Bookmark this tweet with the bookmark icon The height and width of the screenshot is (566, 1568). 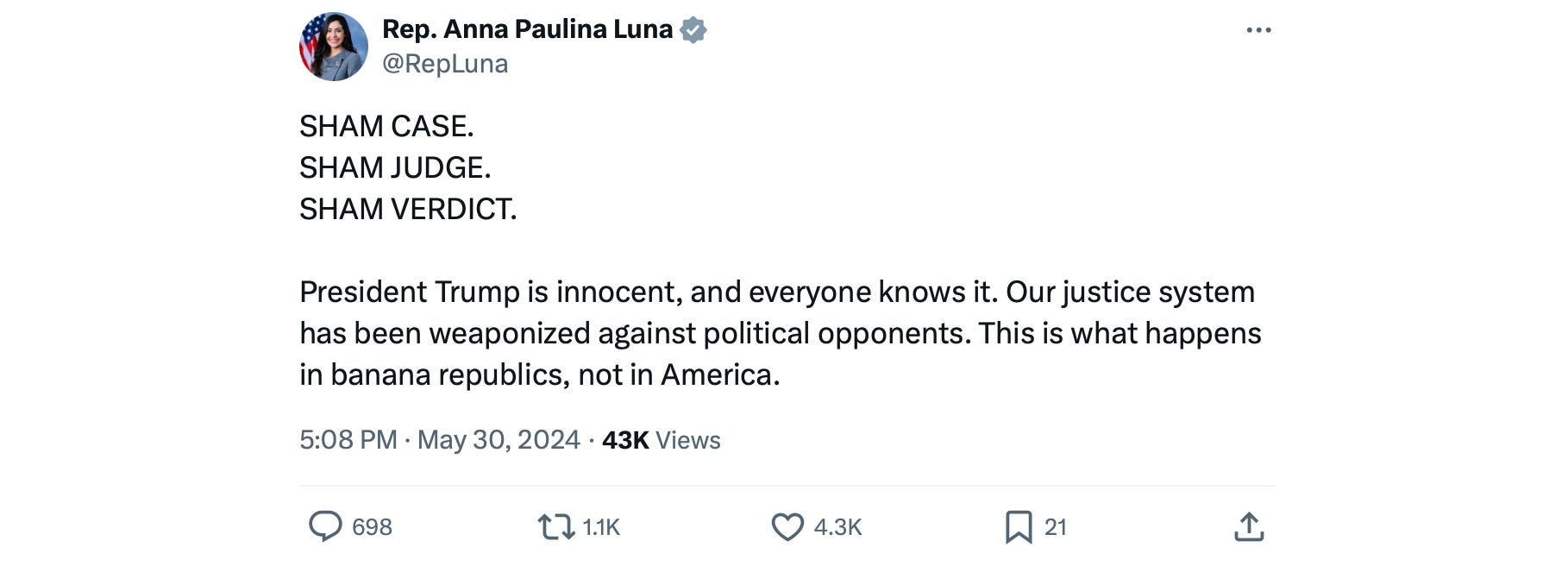click(1018, 526)
